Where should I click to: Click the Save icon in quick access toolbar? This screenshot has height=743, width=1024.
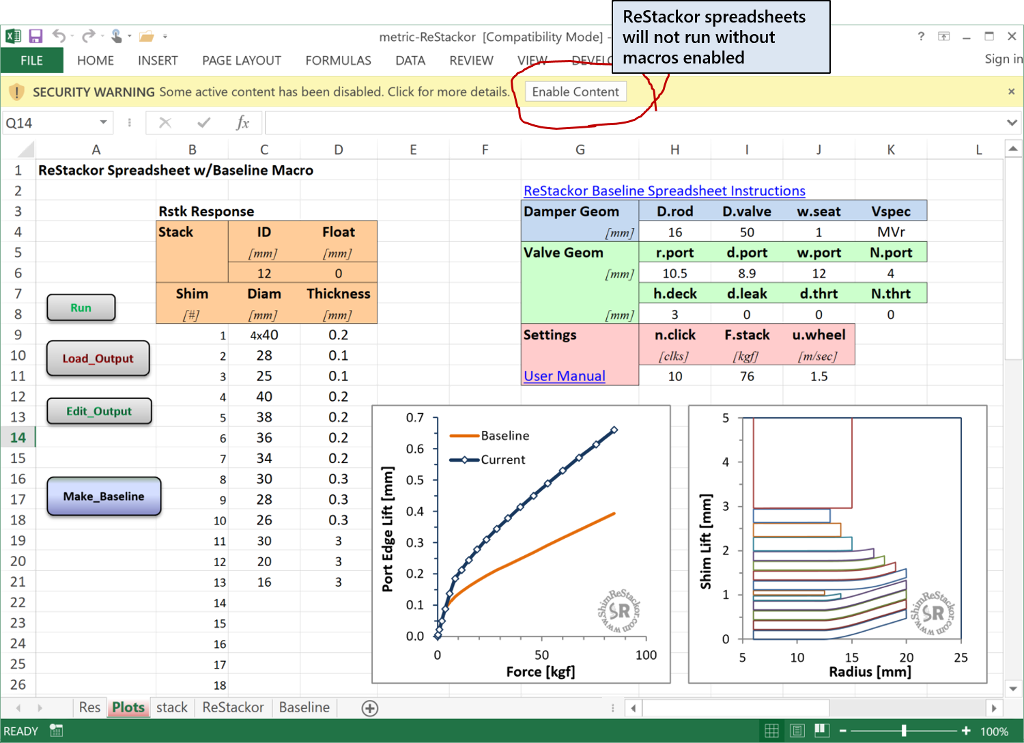coord(35,36)
